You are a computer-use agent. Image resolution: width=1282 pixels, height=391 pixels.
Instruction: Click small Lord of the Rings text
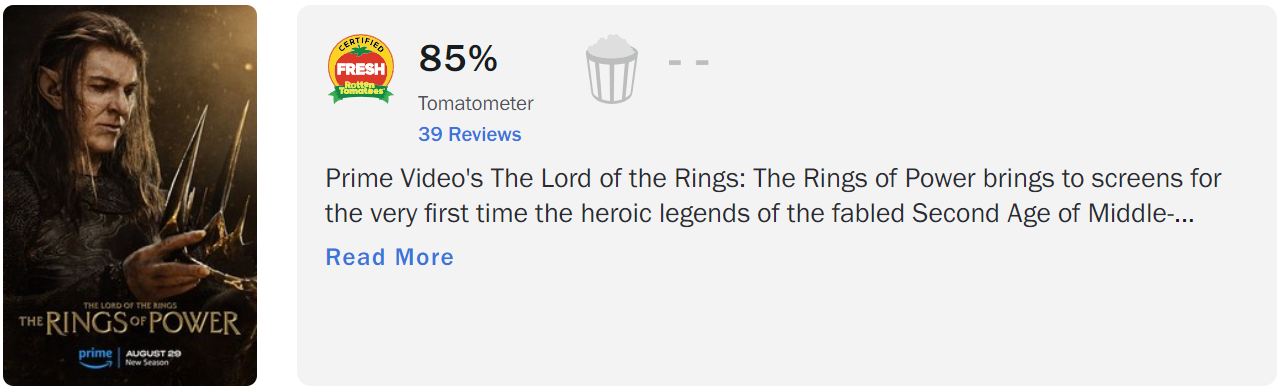pos(131,305)
